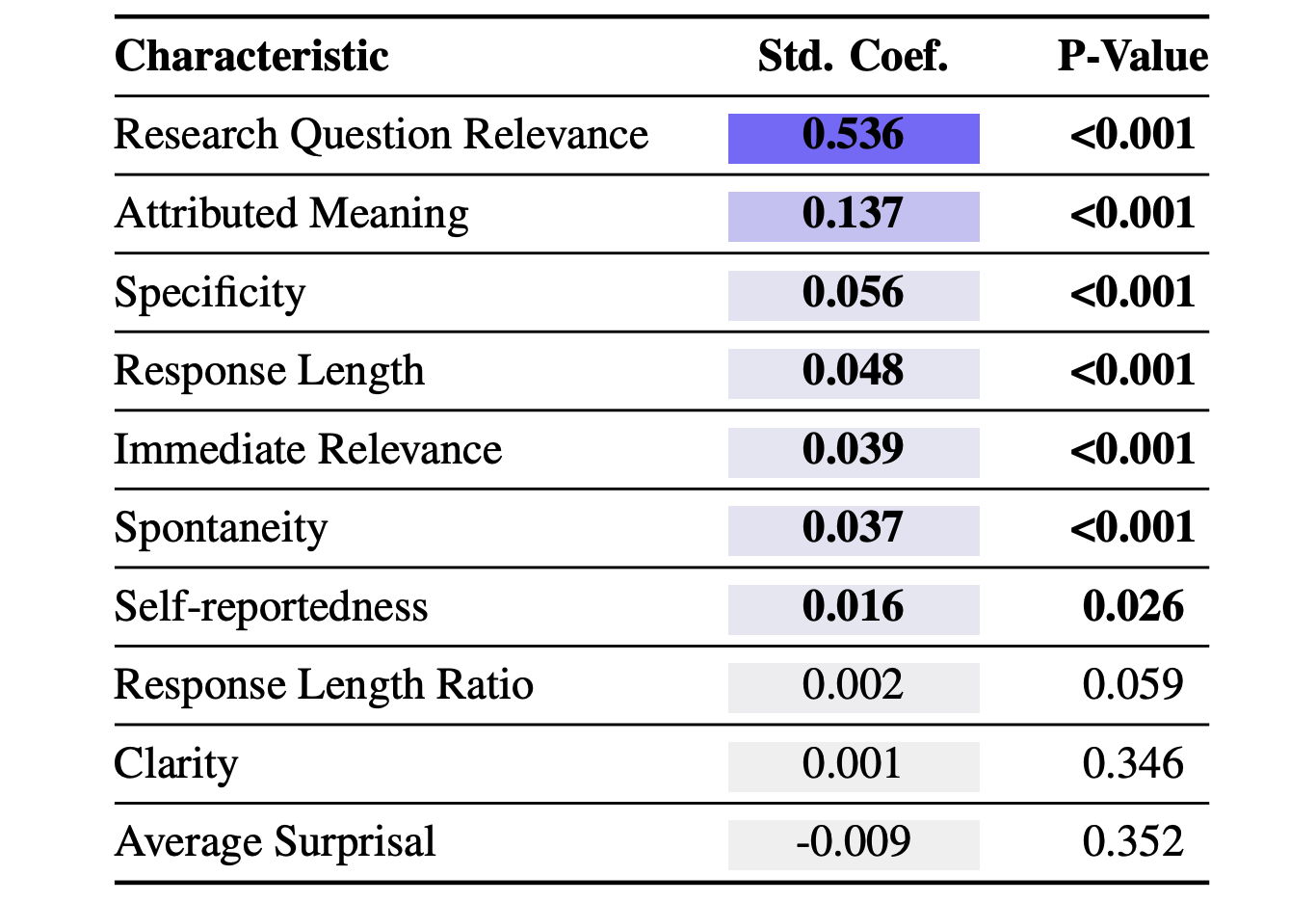Click the Characteristic column header
Viewport: 1316px width, 902px height.
[x=251, y=56]
